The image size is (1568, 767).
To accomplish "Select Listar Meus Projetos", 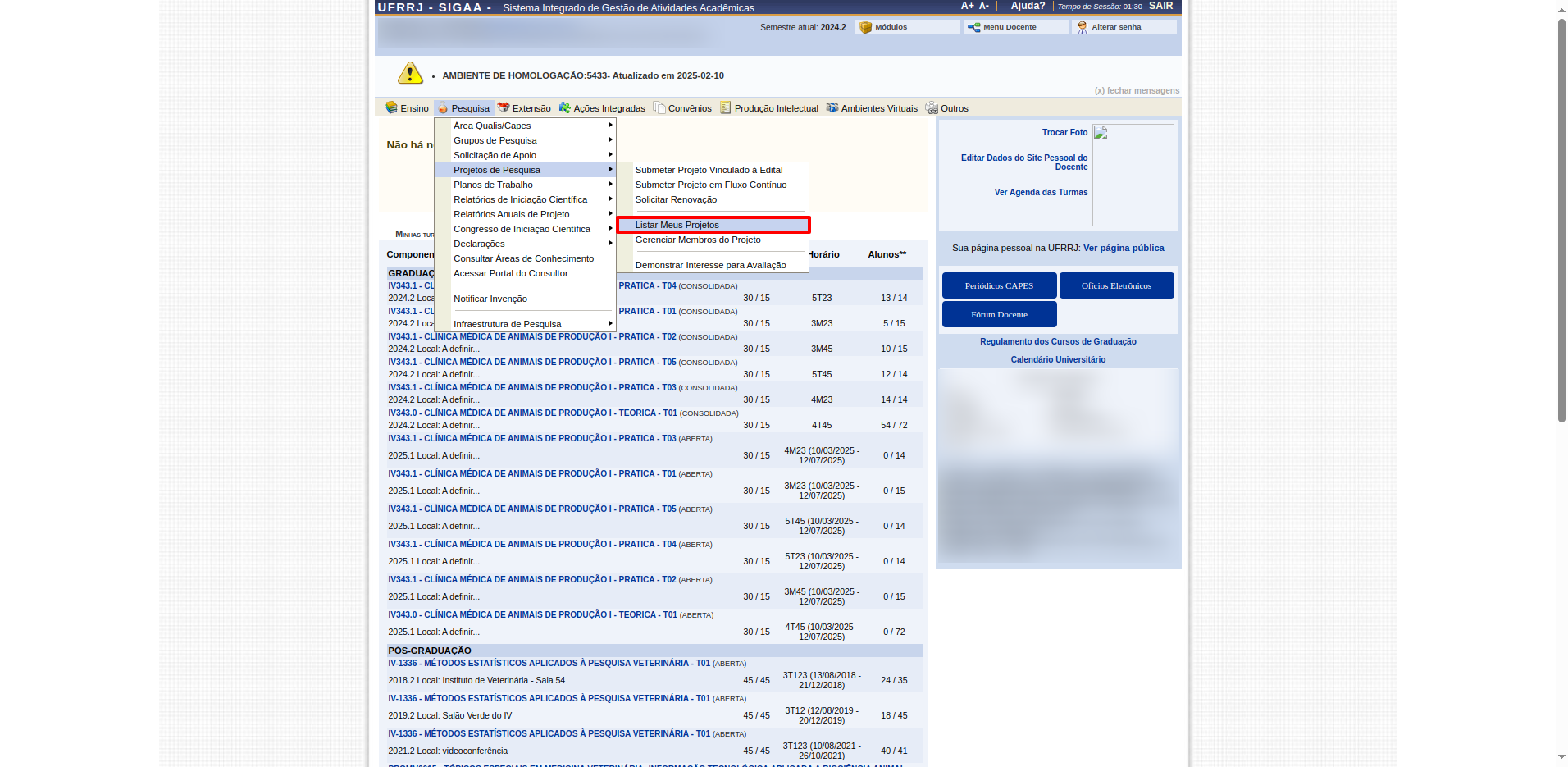I will coord(677,225).
